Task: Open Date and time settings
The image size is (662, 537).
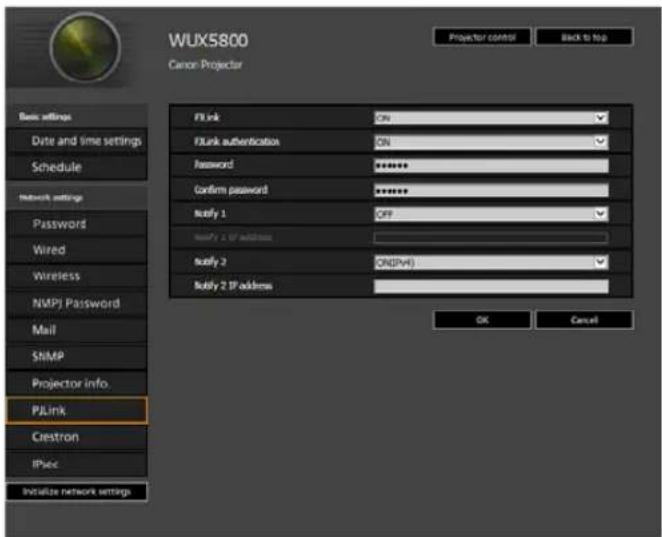Action: tap(77, 141)
